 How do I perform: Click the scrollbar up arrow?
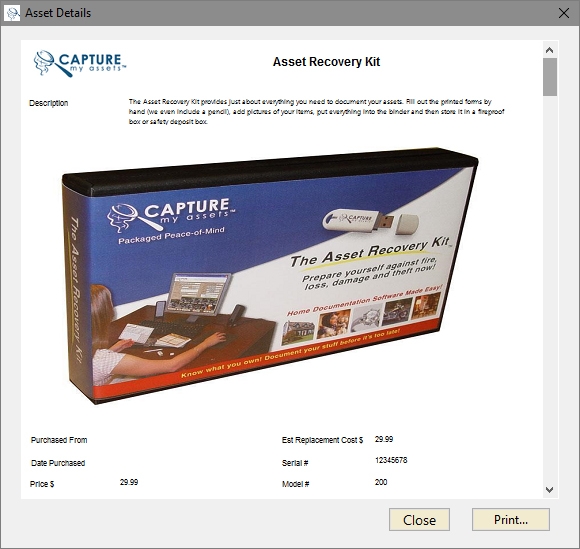click(x=550, y=50)
